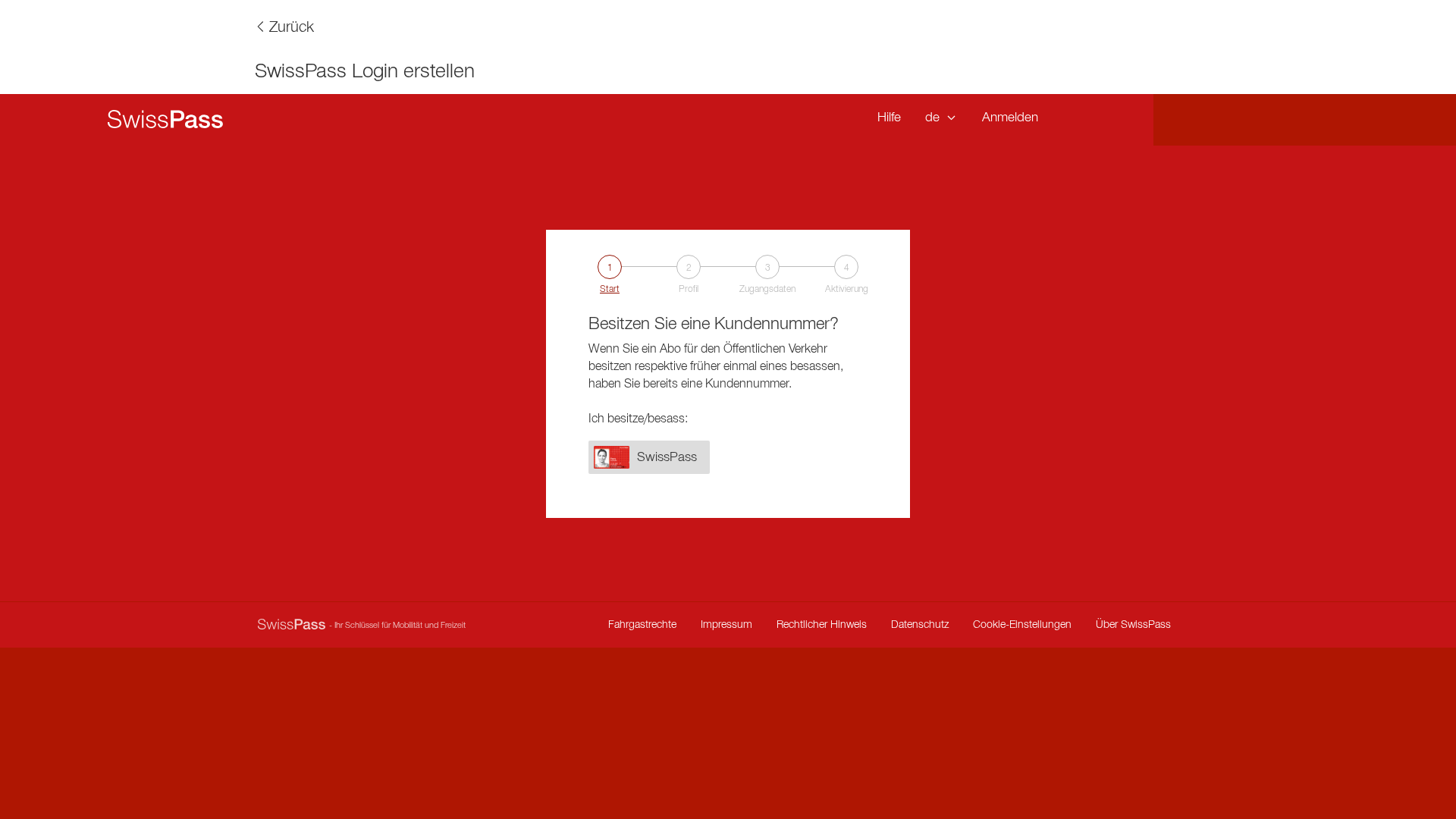Viewport: 1456px width, 819px height.
Task: Open Cookie-Einstellungen in the footer
Action: point(1022,625)
